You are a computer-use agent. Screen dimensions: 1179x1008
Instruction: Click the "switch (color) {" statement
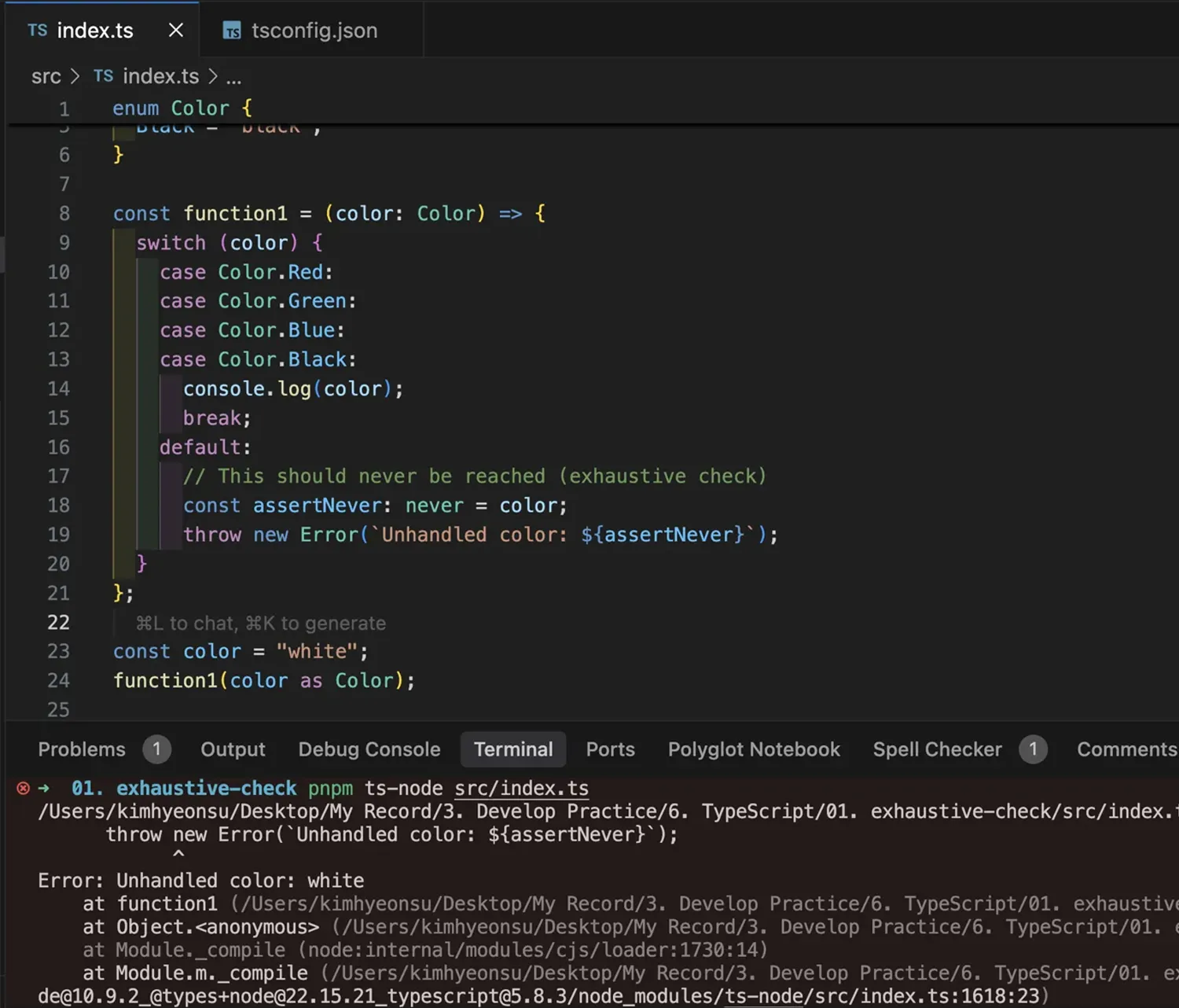click(x=230, y=243)
